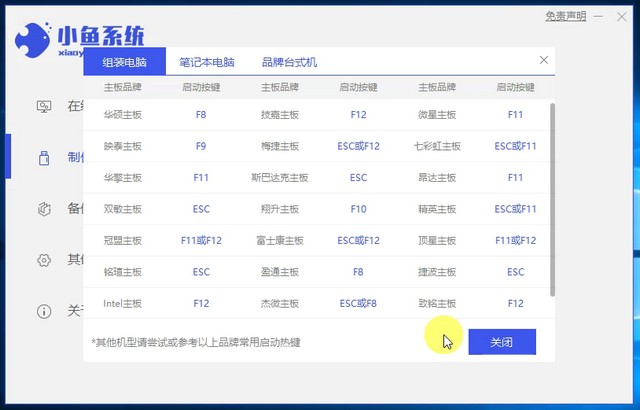Close the hotkey dialog with X icon
This screenshot has width=640, height=410.
pos(543,61)
